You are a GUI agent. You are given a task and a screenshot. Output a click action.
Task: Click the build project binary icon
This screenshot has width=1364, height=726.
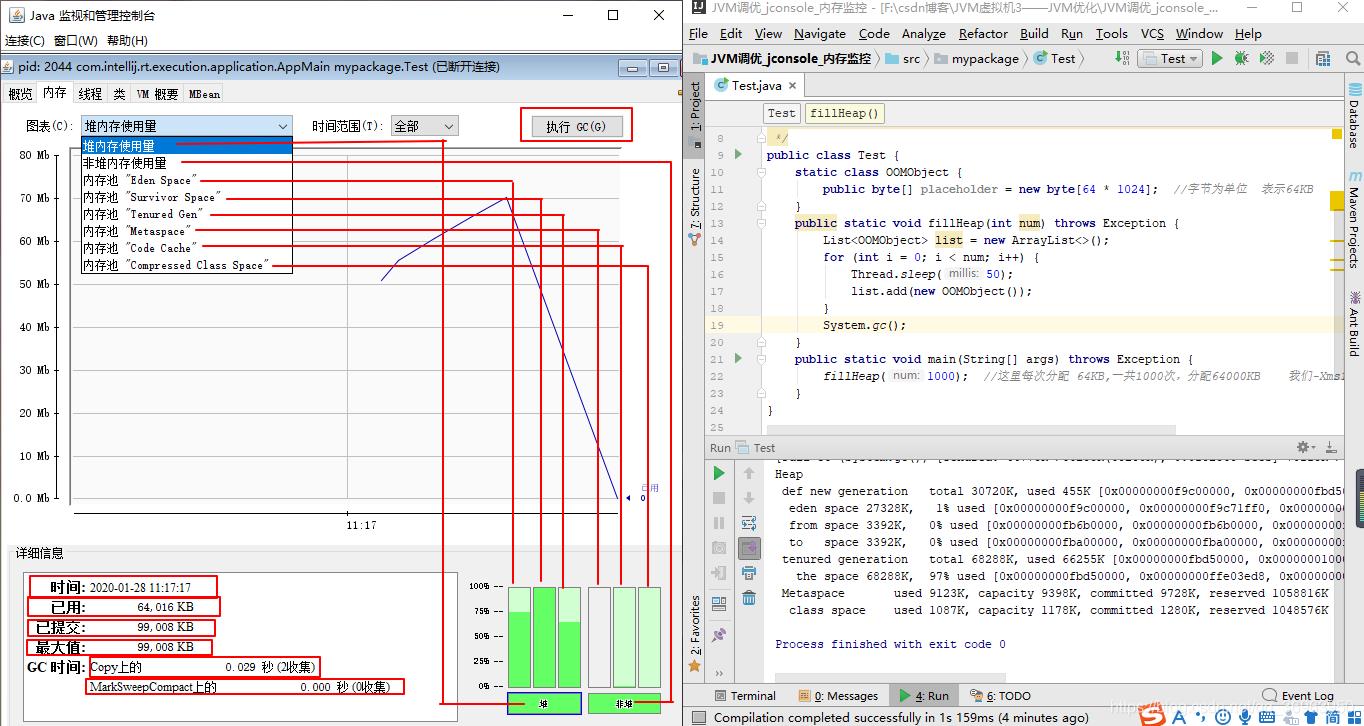tap(1122, 58)
